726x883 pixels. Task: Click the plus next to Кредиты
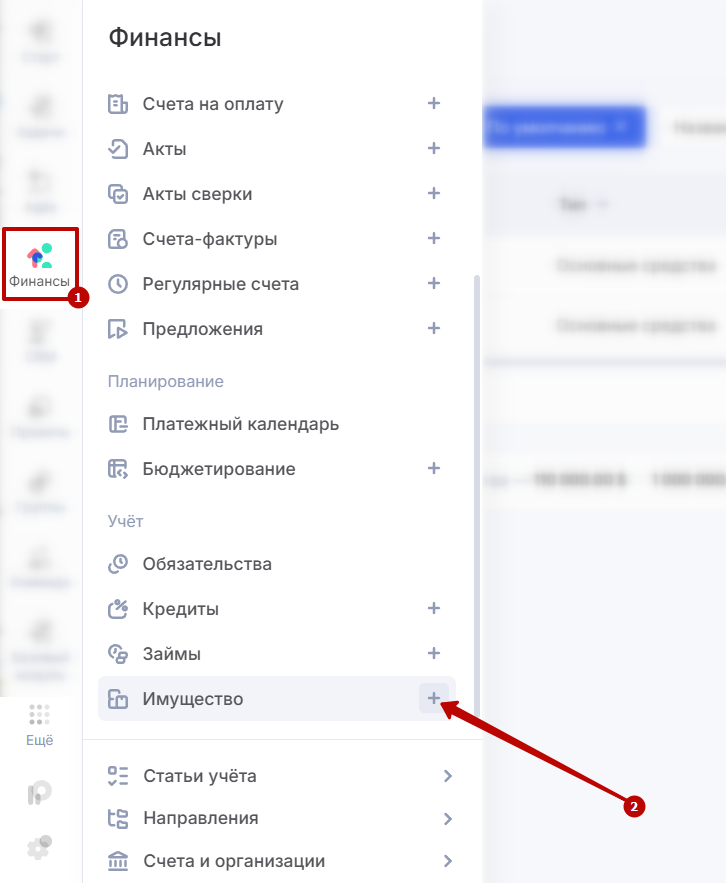pos(434,608)
